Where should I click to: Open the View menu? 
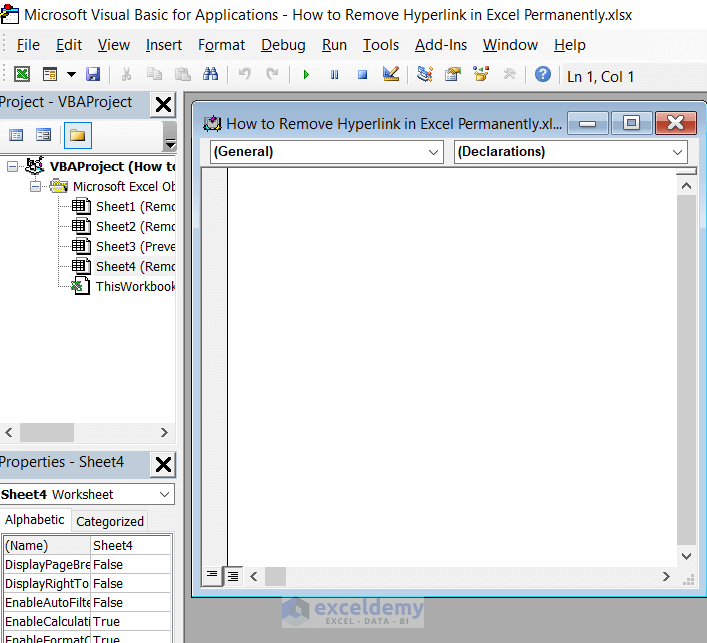click(x=114, y=45)
